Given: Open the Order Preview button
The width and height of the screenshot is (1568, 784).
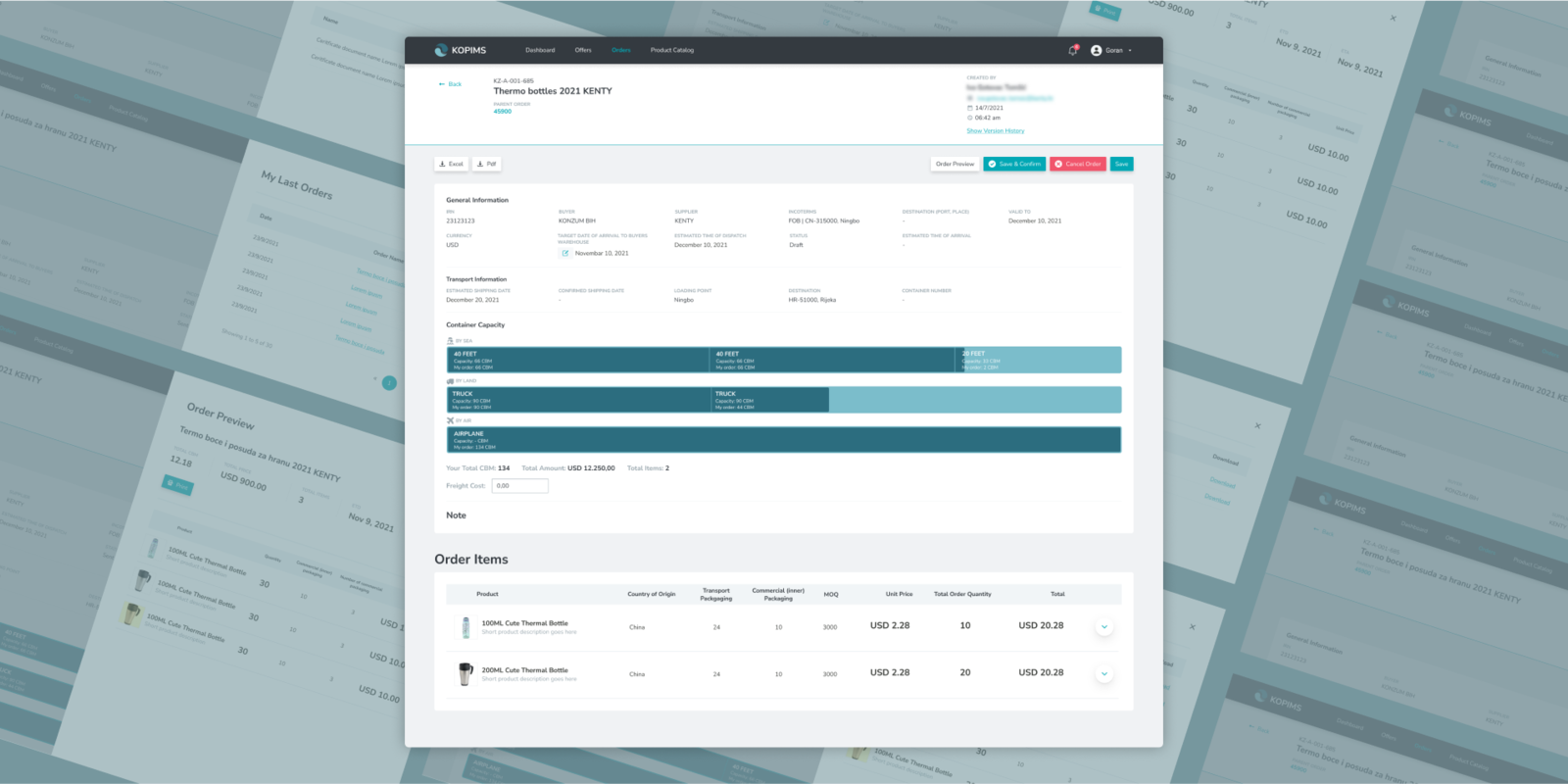Looking at the screenshot, I should pos(955,164).
